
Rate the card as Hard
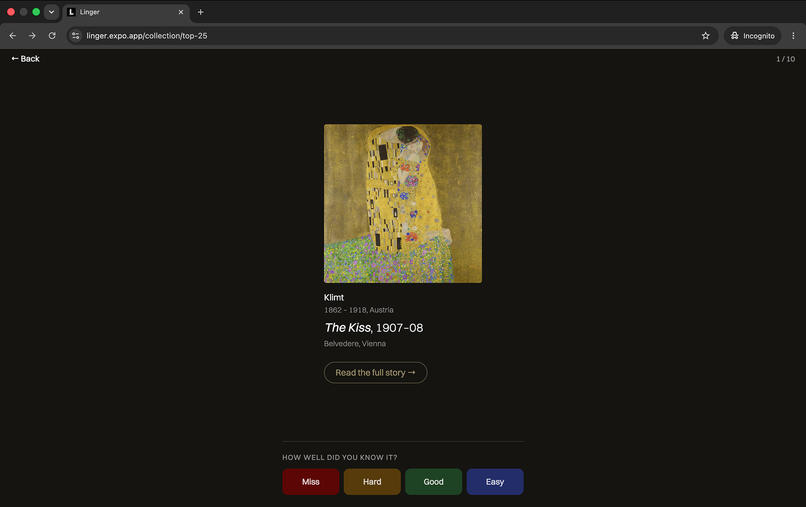click(x=372, y=482)
